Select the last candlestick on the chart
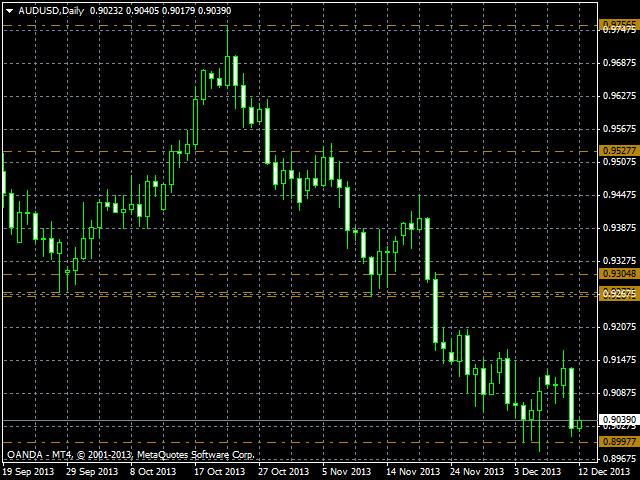The height and width of the screenshot is (480, 640). coord(579,425)
